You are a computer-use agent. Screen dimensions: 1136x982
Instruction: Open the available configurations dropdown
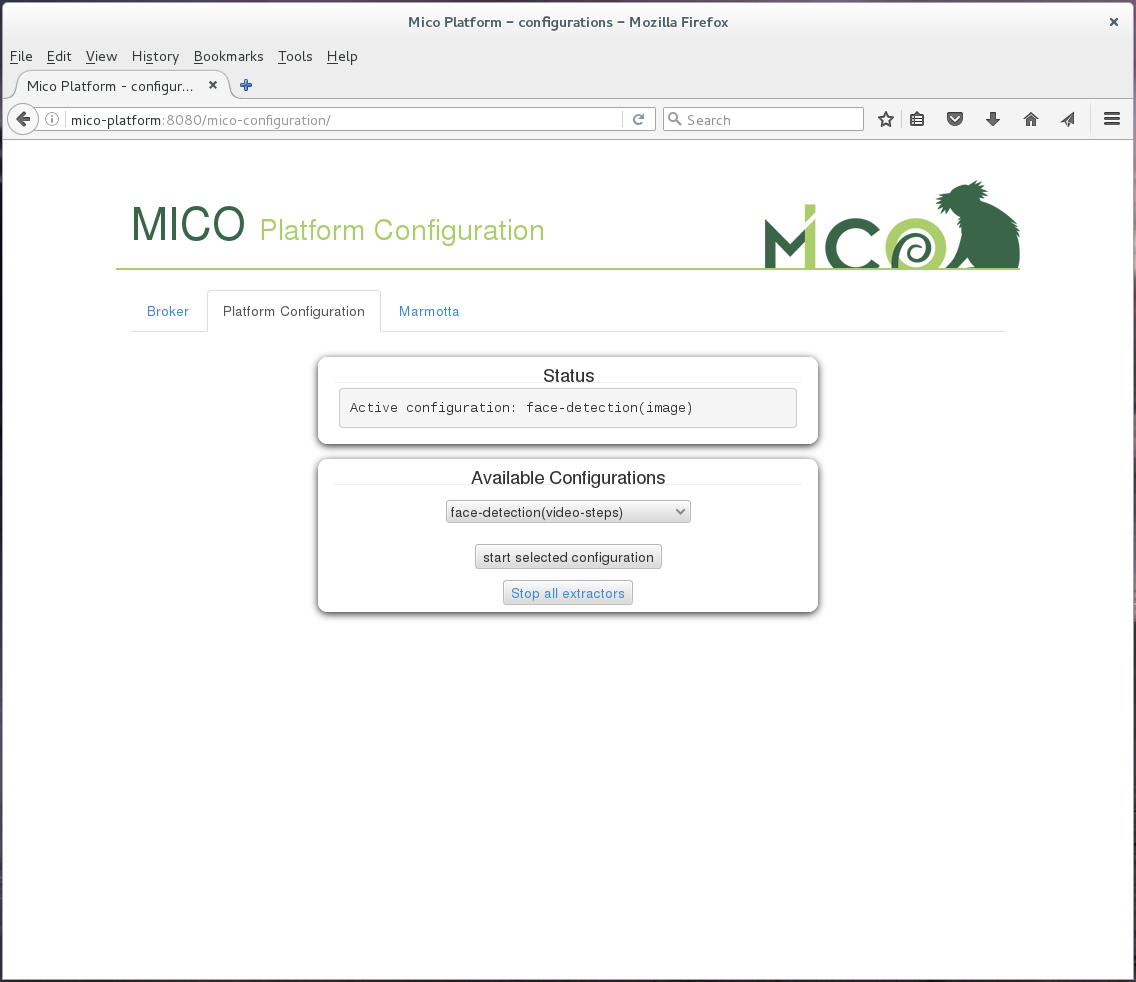[680, 511]
